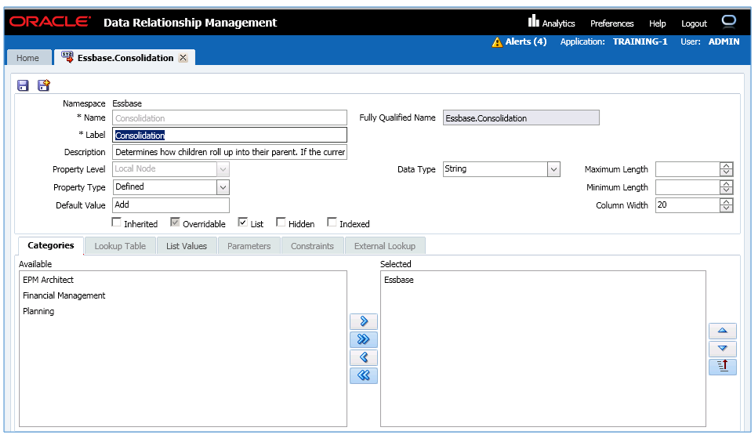755x437 pixels.
Task: Click the Maximum Length input box
Action: 688,169
